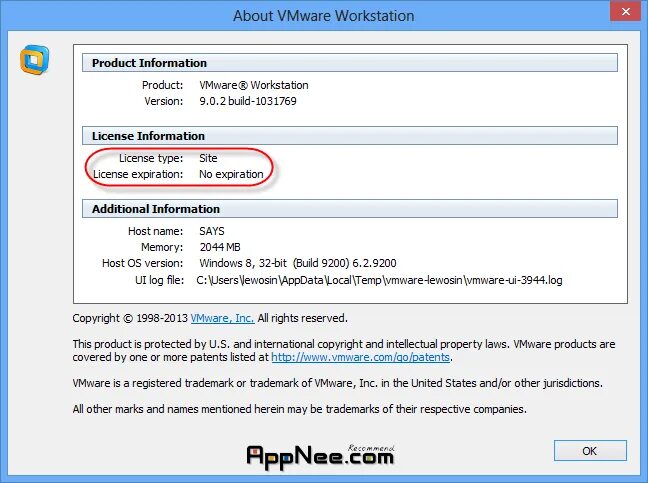Click license type value Site

point(208,158)
